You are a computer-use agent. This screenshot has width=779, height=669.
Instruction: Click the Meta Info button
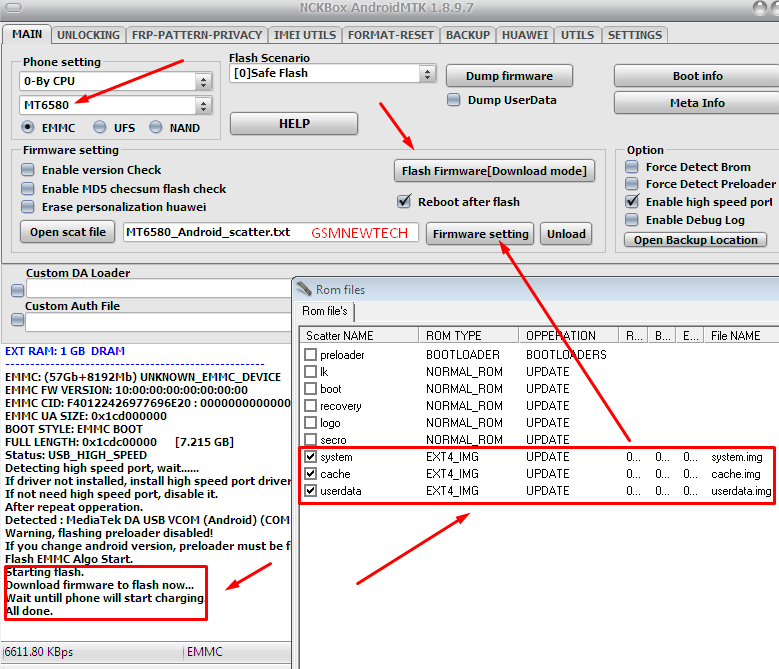pyautogui.click(x=698, y=103)
